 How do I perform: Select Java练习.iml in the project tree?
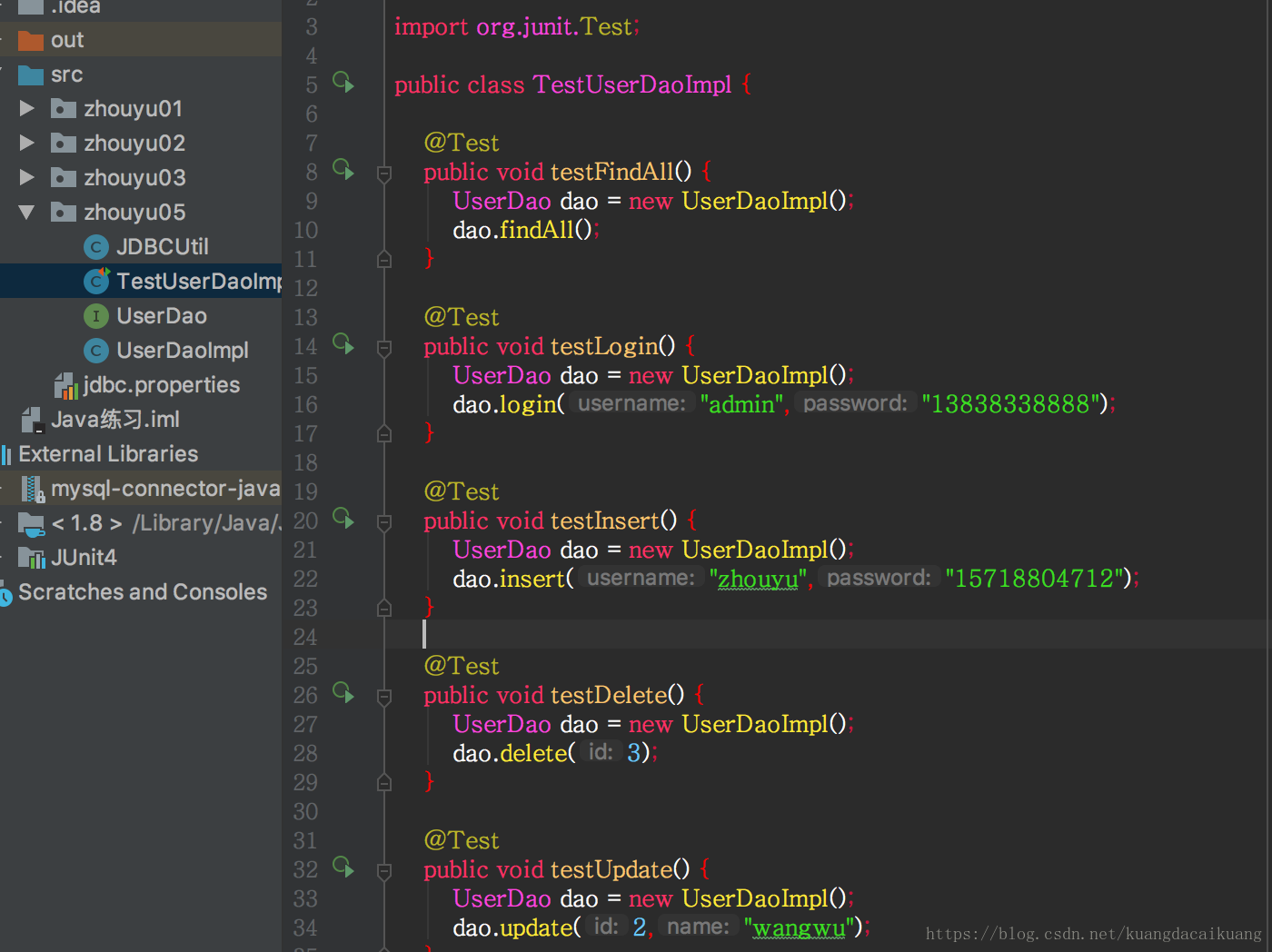coord(115,420)
